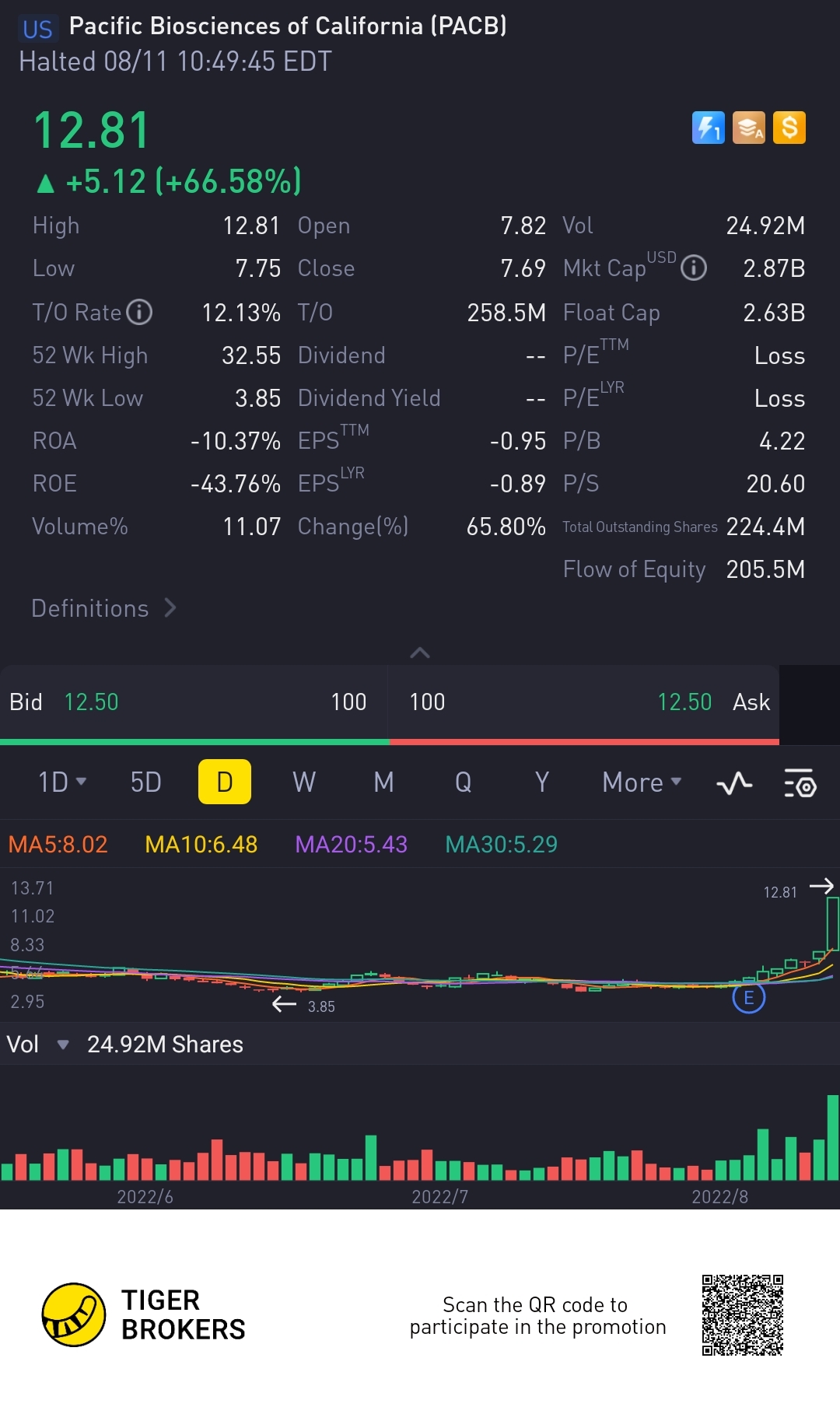
Task: Tap the tallest volume bar at right
Action: click(833, 1138)
